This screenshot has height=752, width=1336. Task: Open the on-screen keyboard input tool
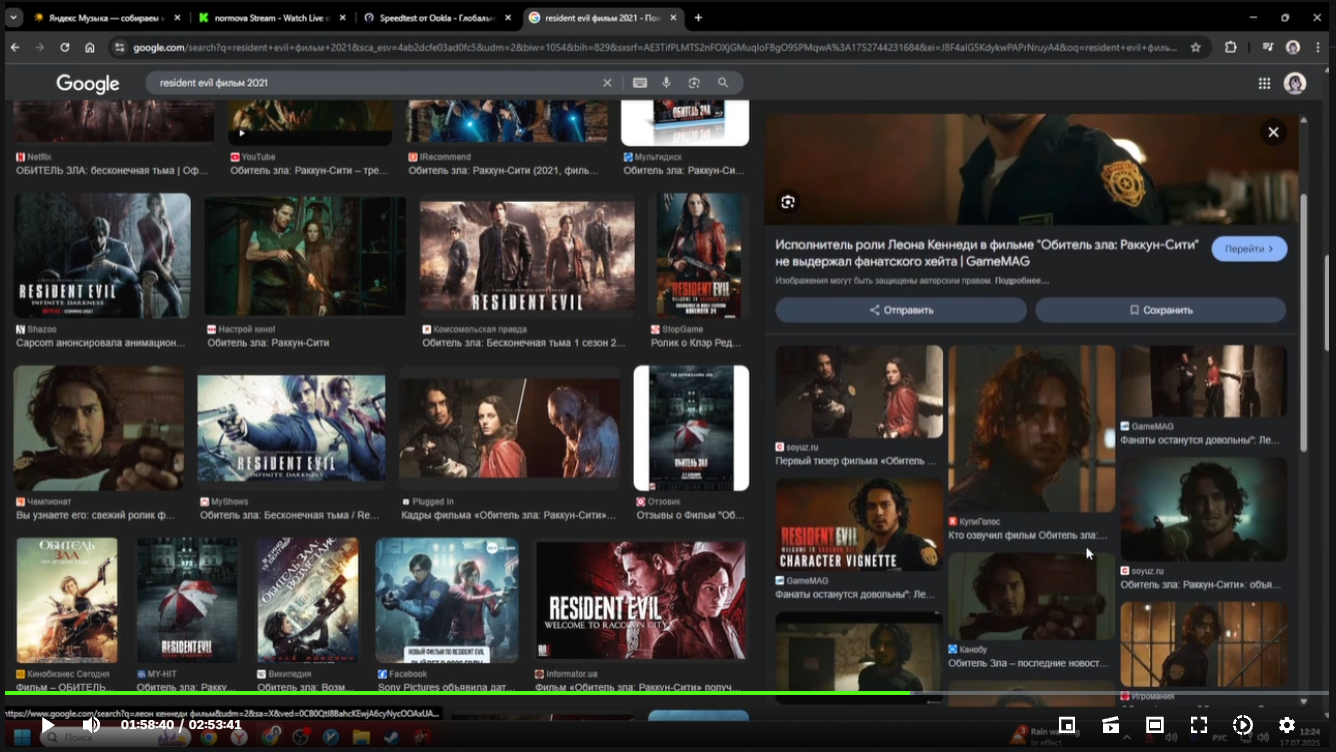coord(640,83)
